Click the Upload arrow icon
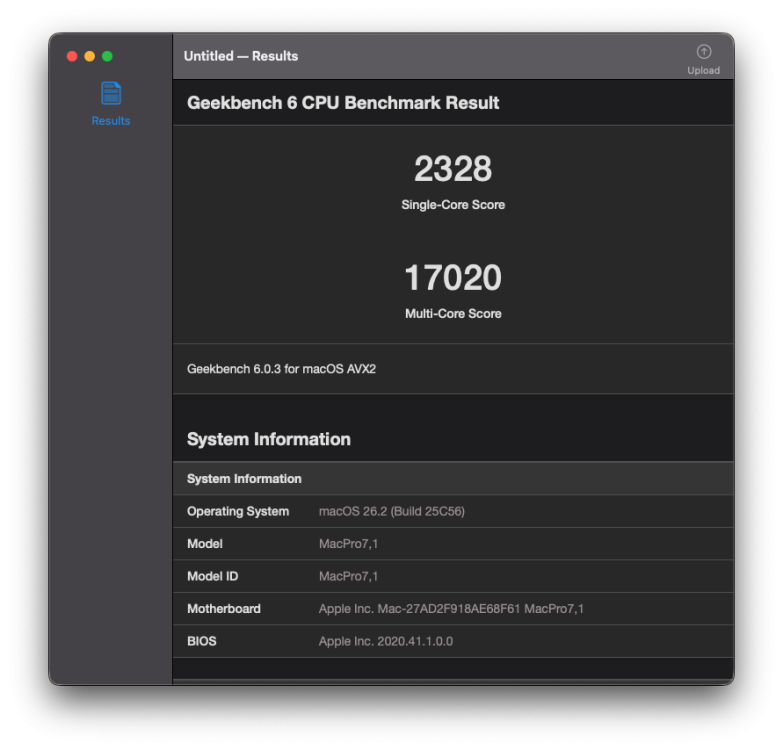783x750 pixels. coord(704,52)
